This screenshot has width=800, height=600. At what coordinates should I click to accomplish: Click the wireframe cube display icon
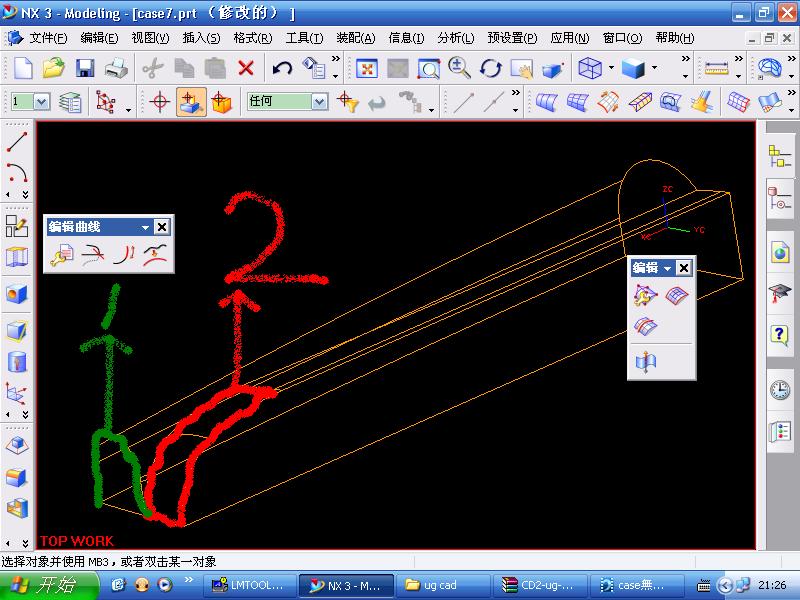click(x=590, y=68)
